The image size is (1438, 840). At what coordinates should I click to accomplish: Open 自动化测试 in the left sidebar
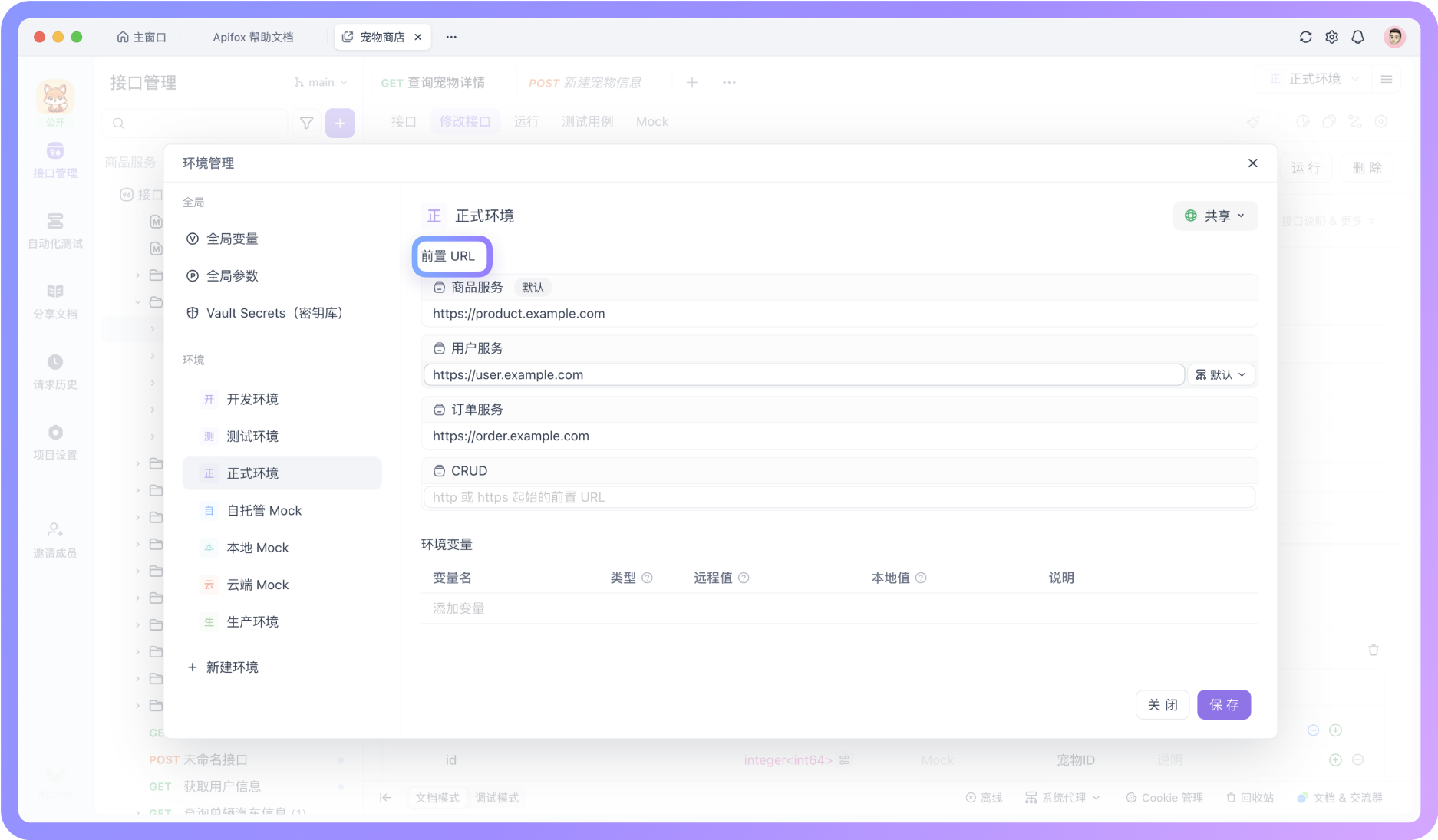click(x=54, y=231)
